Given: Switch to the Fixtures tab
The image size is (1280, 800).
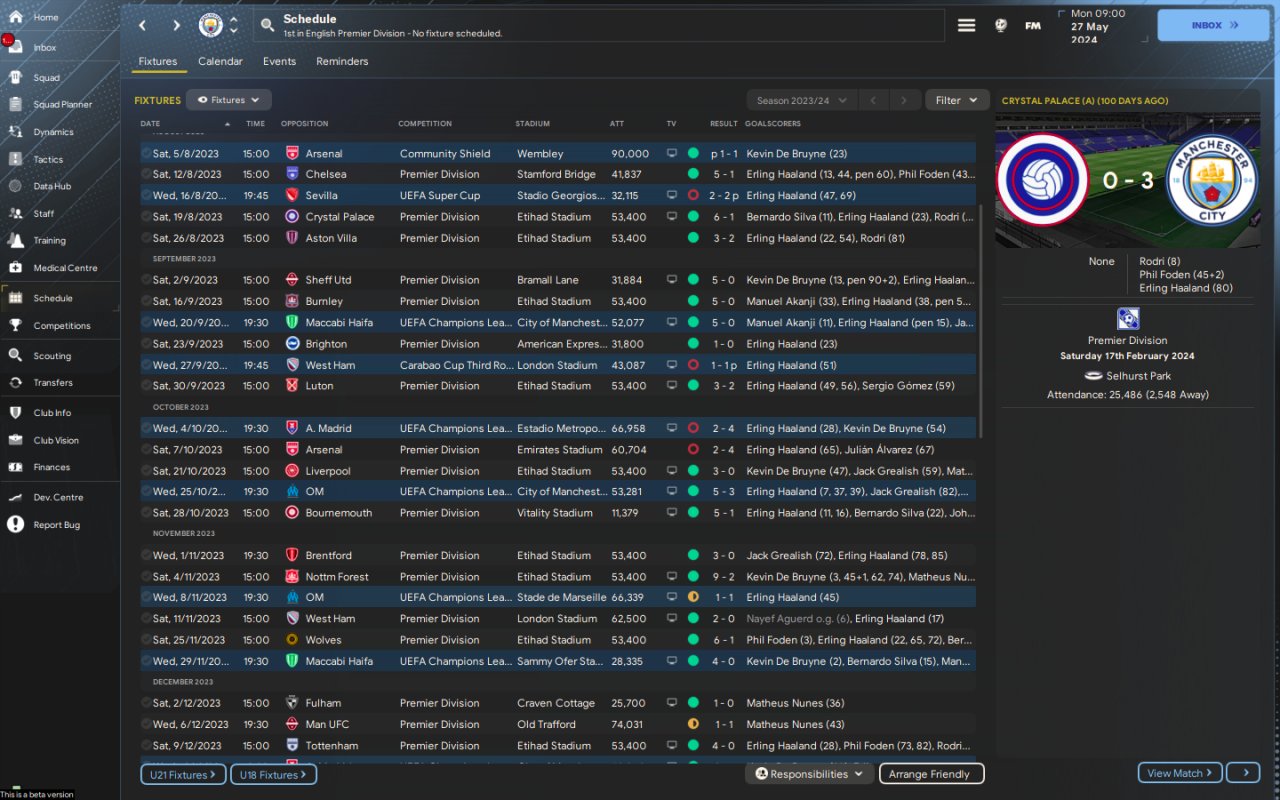Looking at the screenshot, I should pyautogui.click(x=158, y=61).
